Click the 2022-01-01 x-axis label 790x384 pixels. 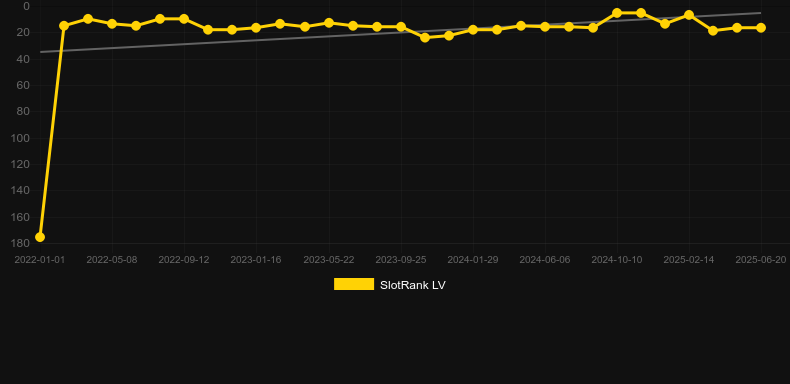pos(40,260)
